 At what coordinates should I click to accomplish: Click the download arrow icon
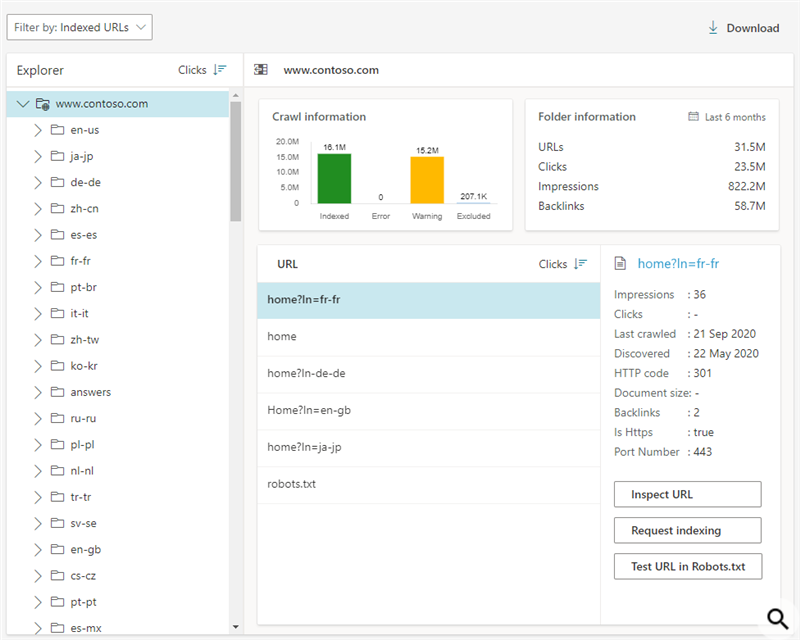[713, 28]
